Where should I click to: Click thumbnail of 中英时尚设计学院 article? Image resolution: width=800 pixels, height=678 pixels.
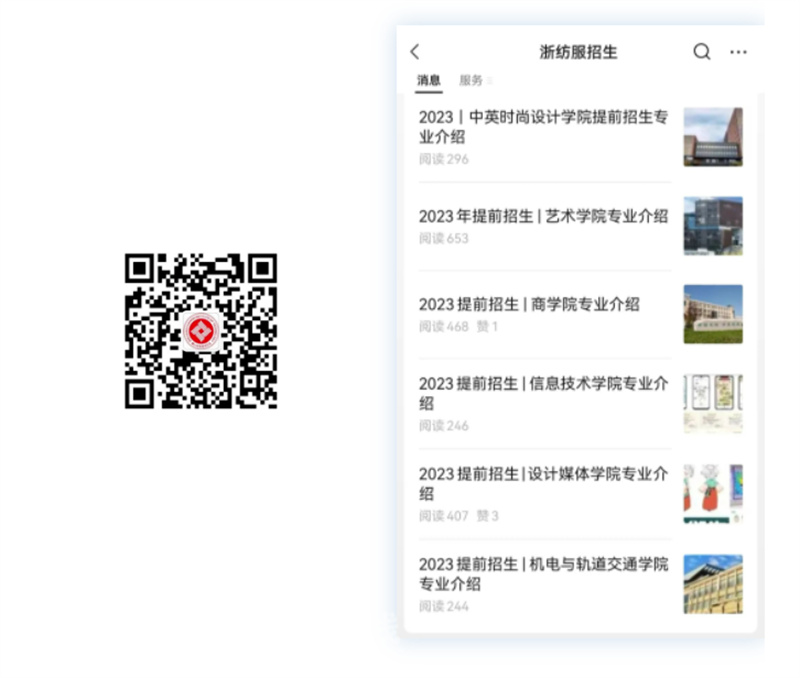click(x=713, y=137)
